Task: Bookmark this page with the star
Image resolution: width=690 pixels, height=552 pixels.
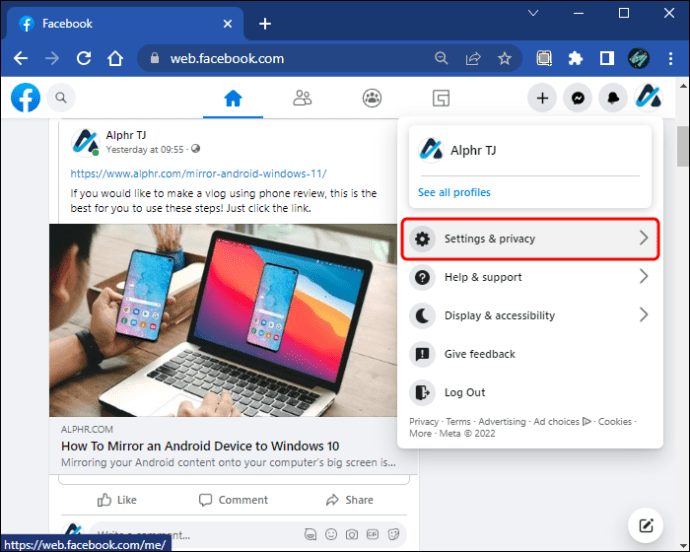Action: 504,58
